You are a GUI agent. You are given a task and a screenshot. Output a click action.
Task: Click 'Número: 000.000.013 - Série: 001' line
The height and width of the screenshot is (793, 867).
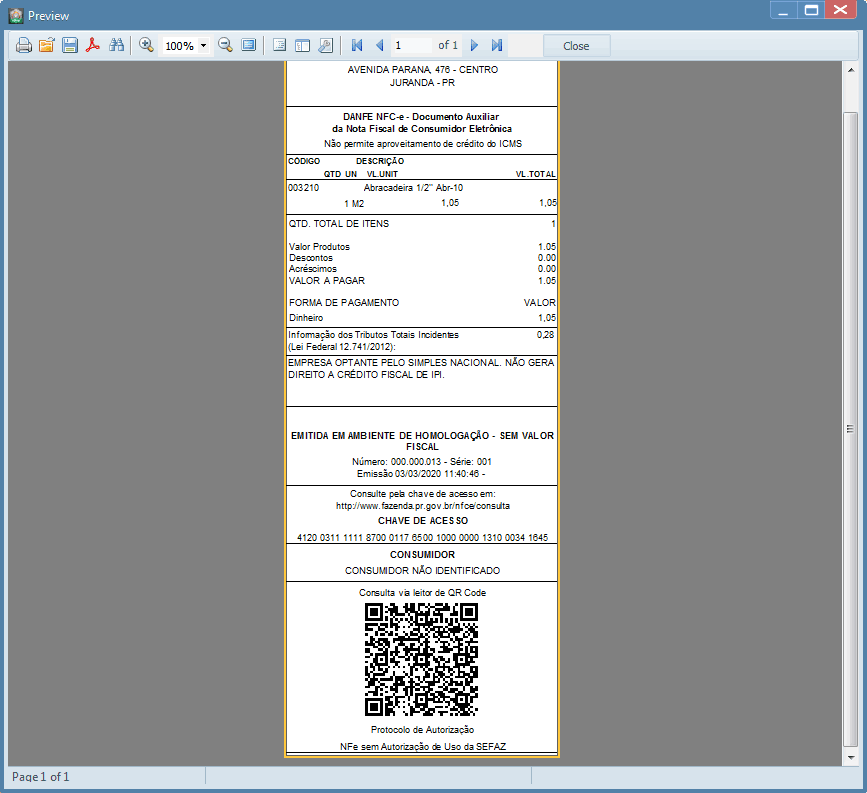click(x=422, y=462)
